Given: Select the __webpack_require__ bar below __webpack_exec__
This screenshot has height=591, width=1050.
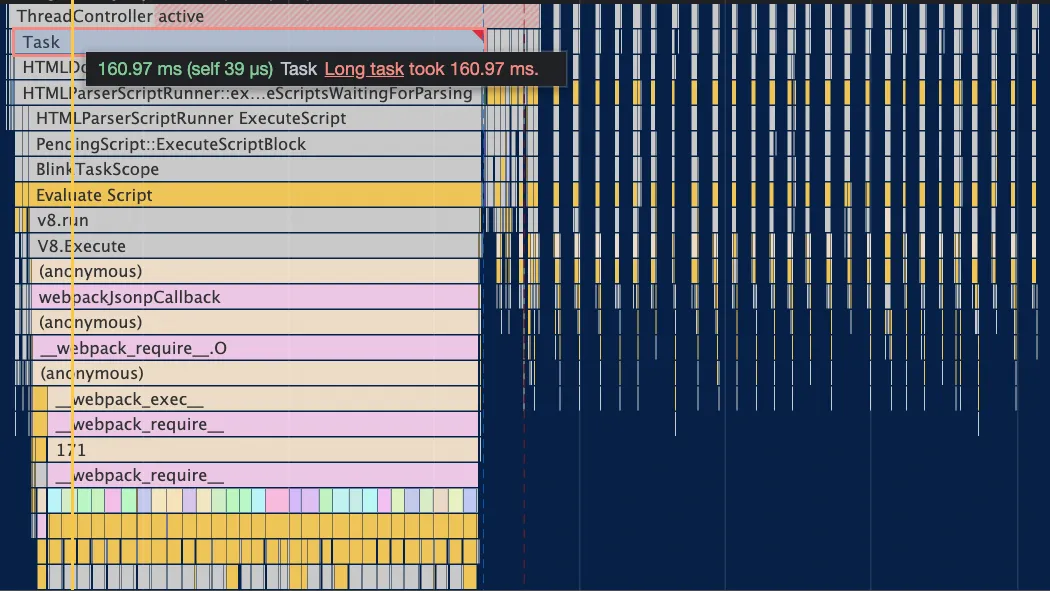Looking at the screenshot, I should click(264, 424).
